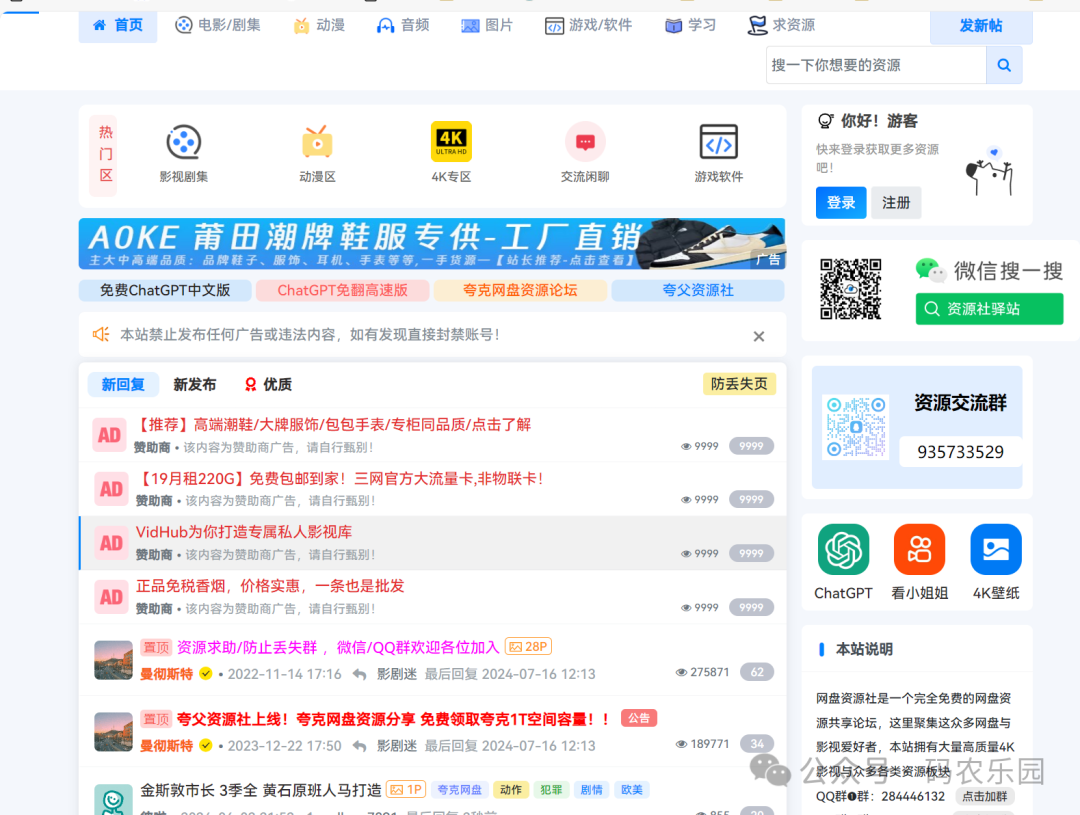The image size is (1080, 815).
Task: Click the 登录 login button
Action: [840, 202]
